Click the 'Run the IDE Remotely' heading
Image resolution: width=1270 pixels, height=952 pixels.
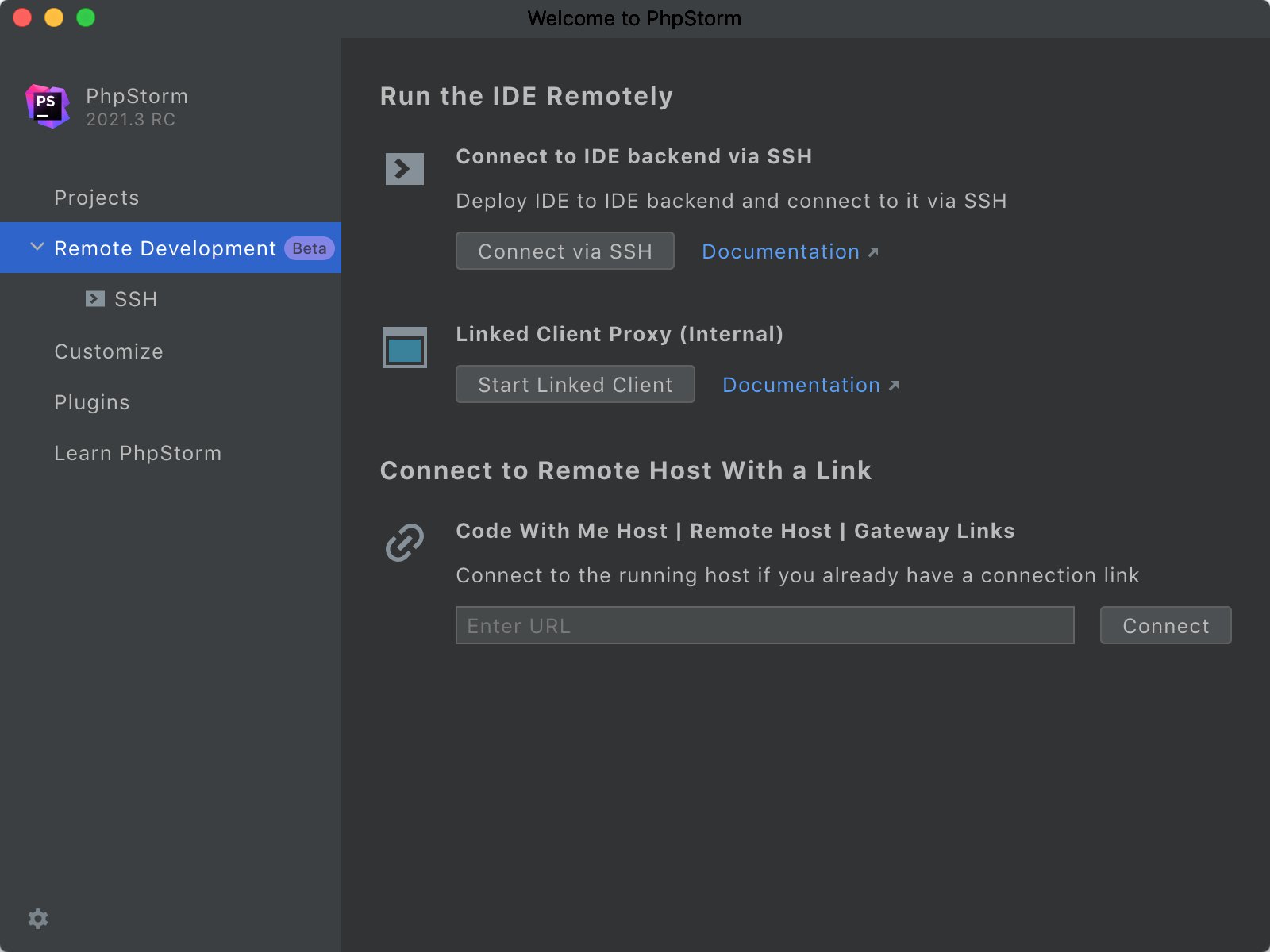pos(526,96)
